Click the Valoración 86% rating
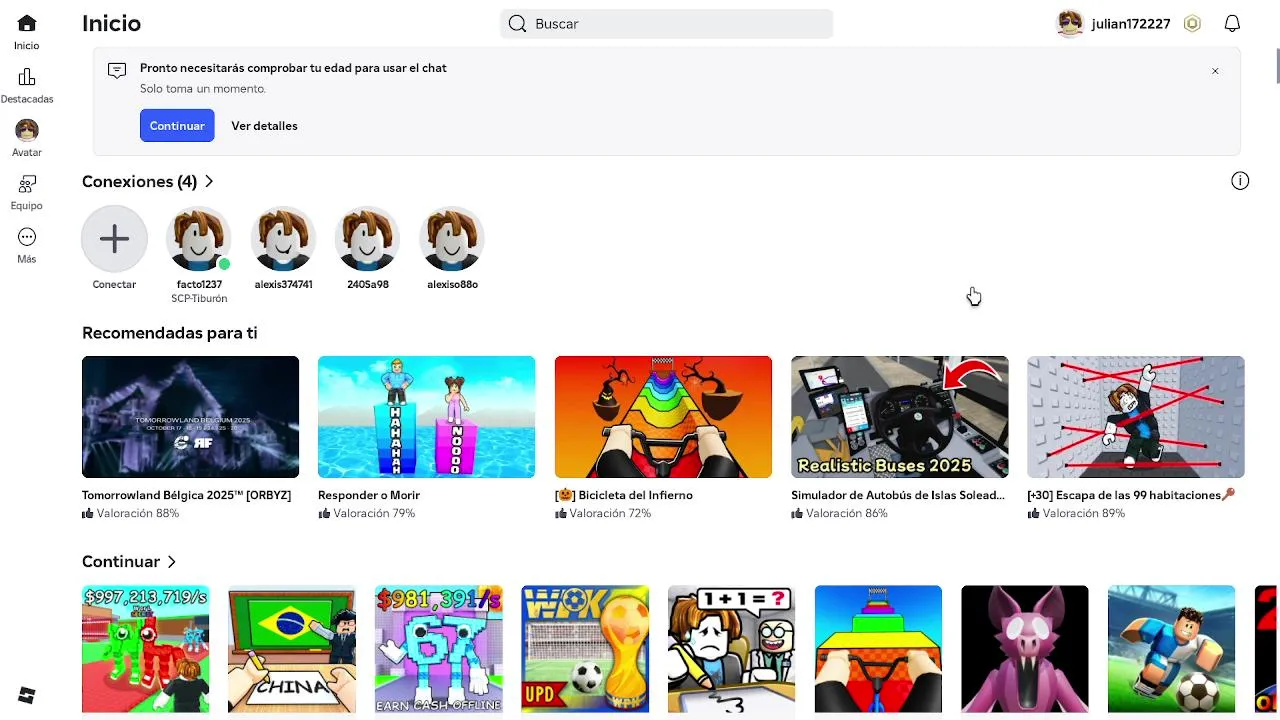The image size is (1280, 720). pos(840,513)
